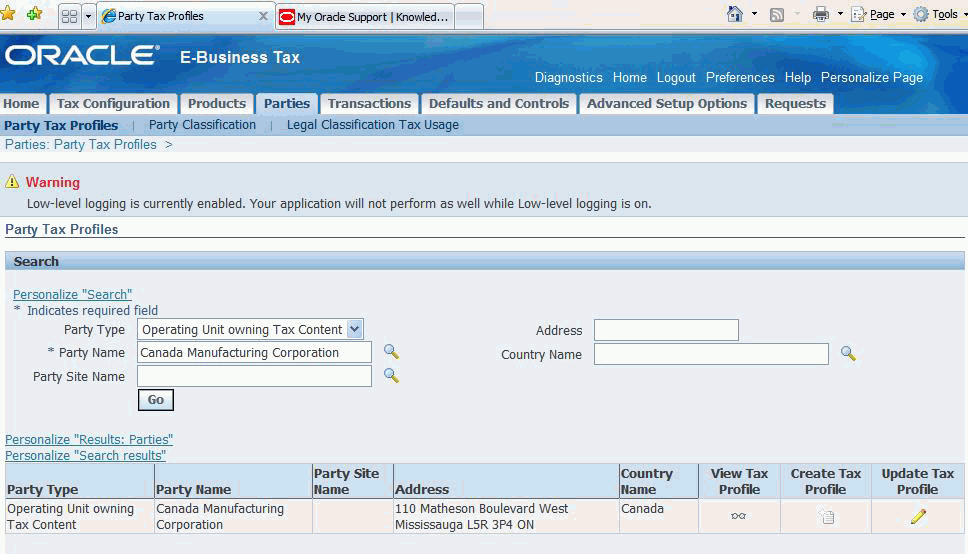Switch to the My Oracle Support browser tab
Image resolution: width=968 pixels, height=554 pixels.
point(365,17)
